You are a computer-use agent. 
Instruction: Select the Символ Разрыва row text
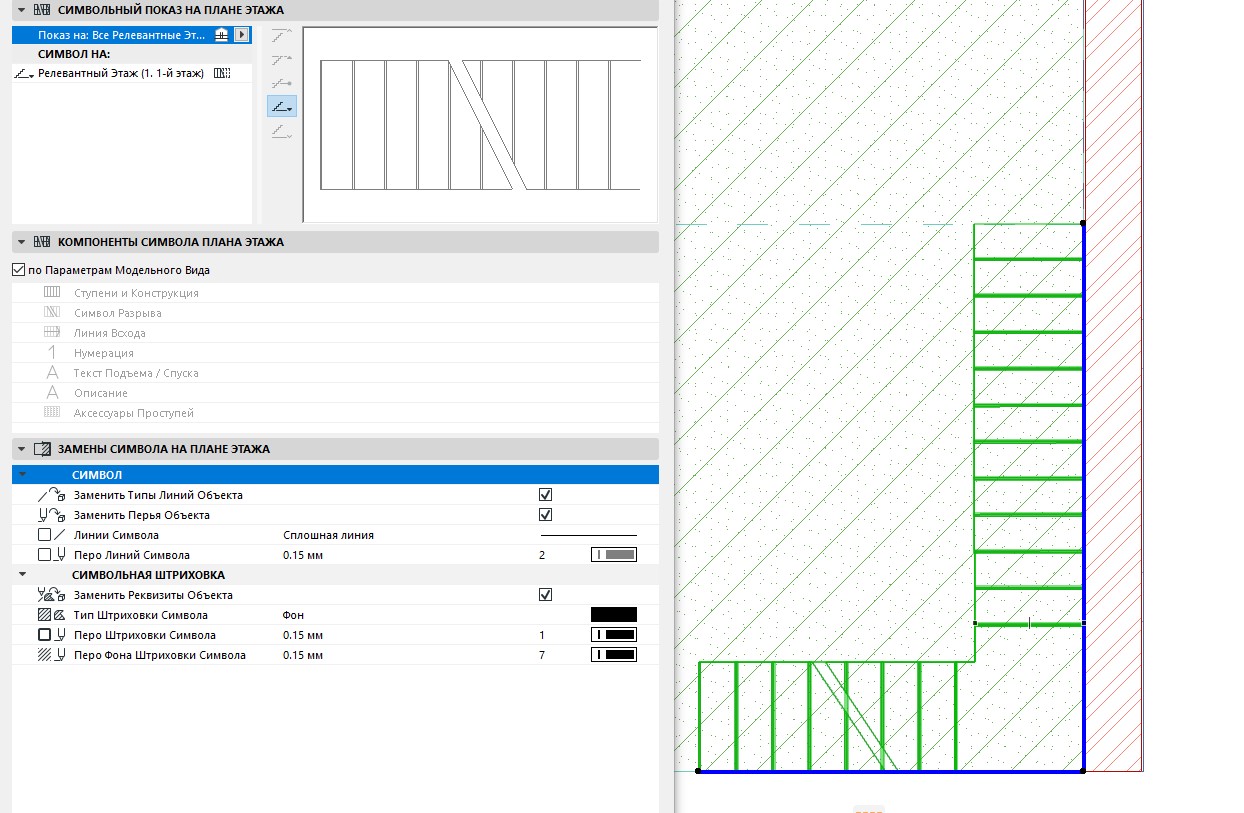(x=118, y=313)
